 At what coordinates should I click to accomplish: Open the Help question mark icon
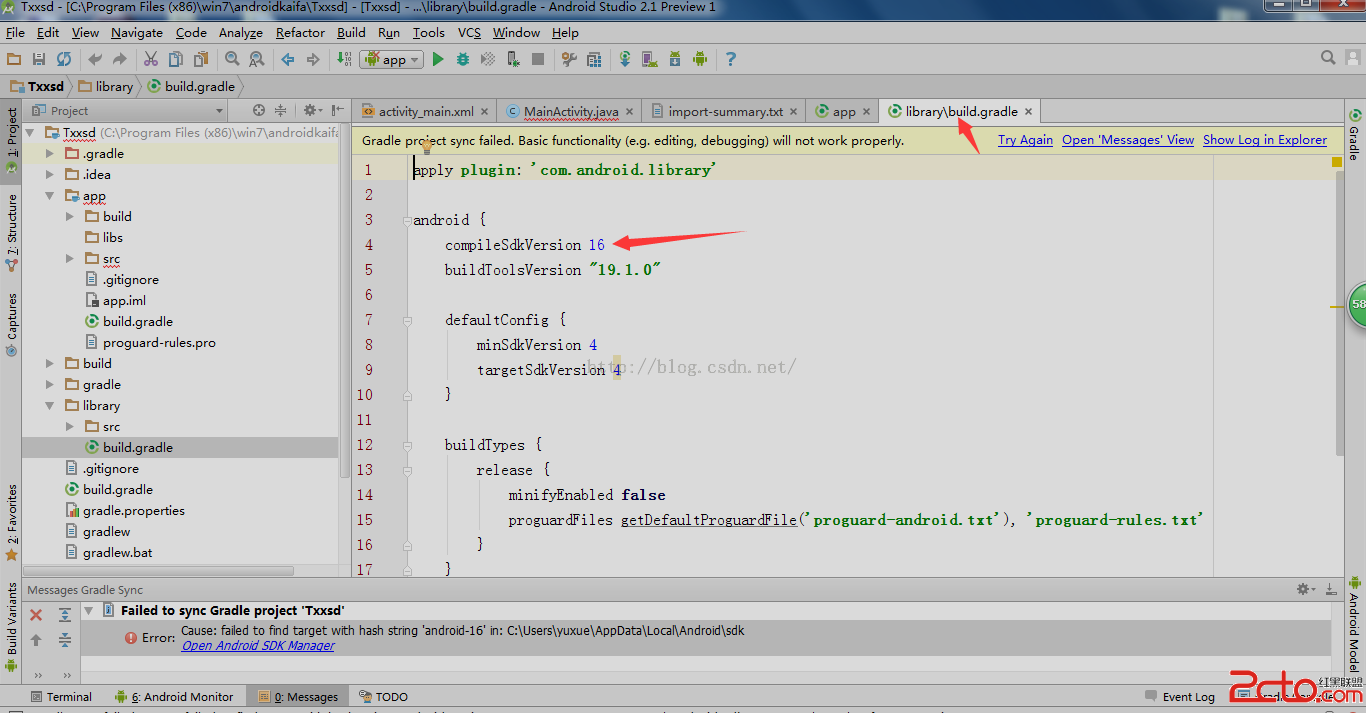point(730,60)
